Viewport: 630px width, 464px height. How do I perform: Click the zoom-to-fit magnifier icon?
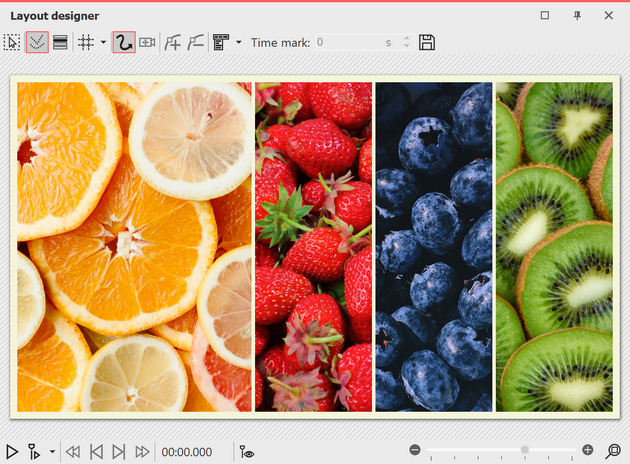pyautogui.click(x=613, y=451)
